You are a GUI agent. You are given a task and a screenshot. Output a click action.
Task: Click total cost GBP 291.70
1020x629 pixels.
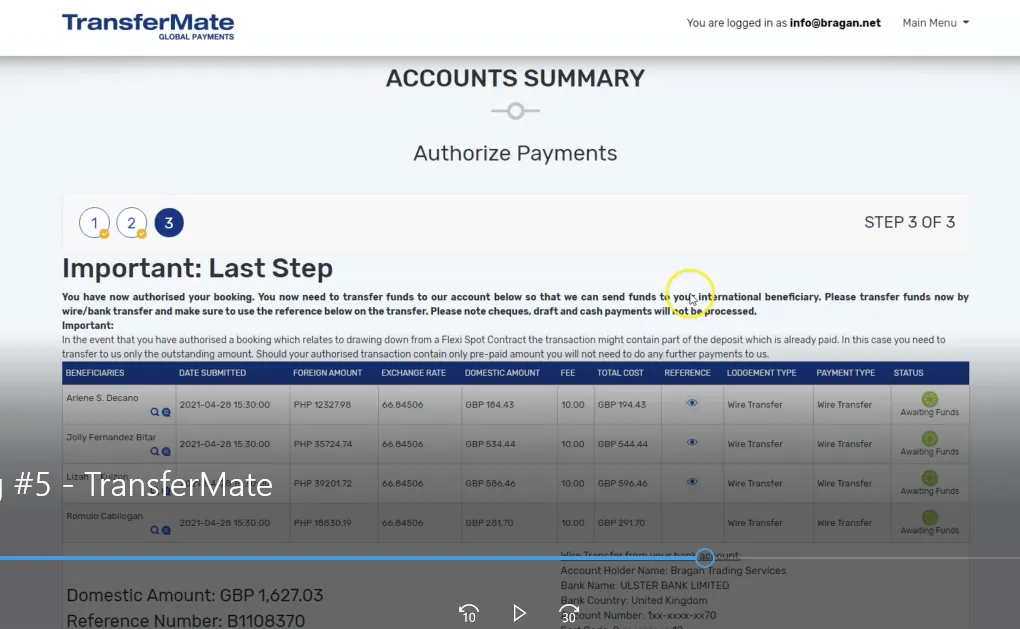[x=621, y=523]
